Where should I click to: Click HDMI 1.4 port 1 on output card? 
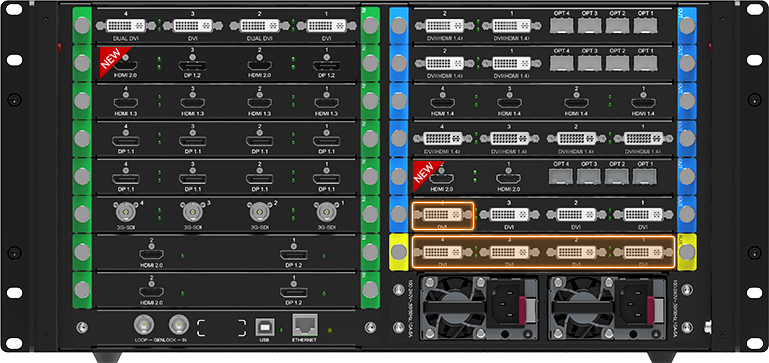pyautogui.click(x=643, y=103)
